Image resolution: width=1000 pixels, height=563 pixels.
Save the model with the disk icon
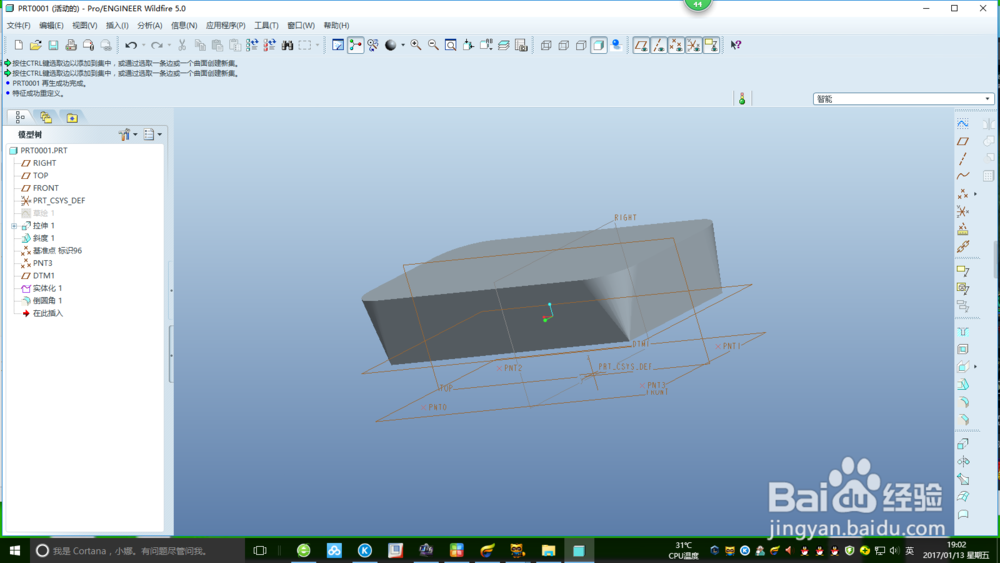coord(54,45)
